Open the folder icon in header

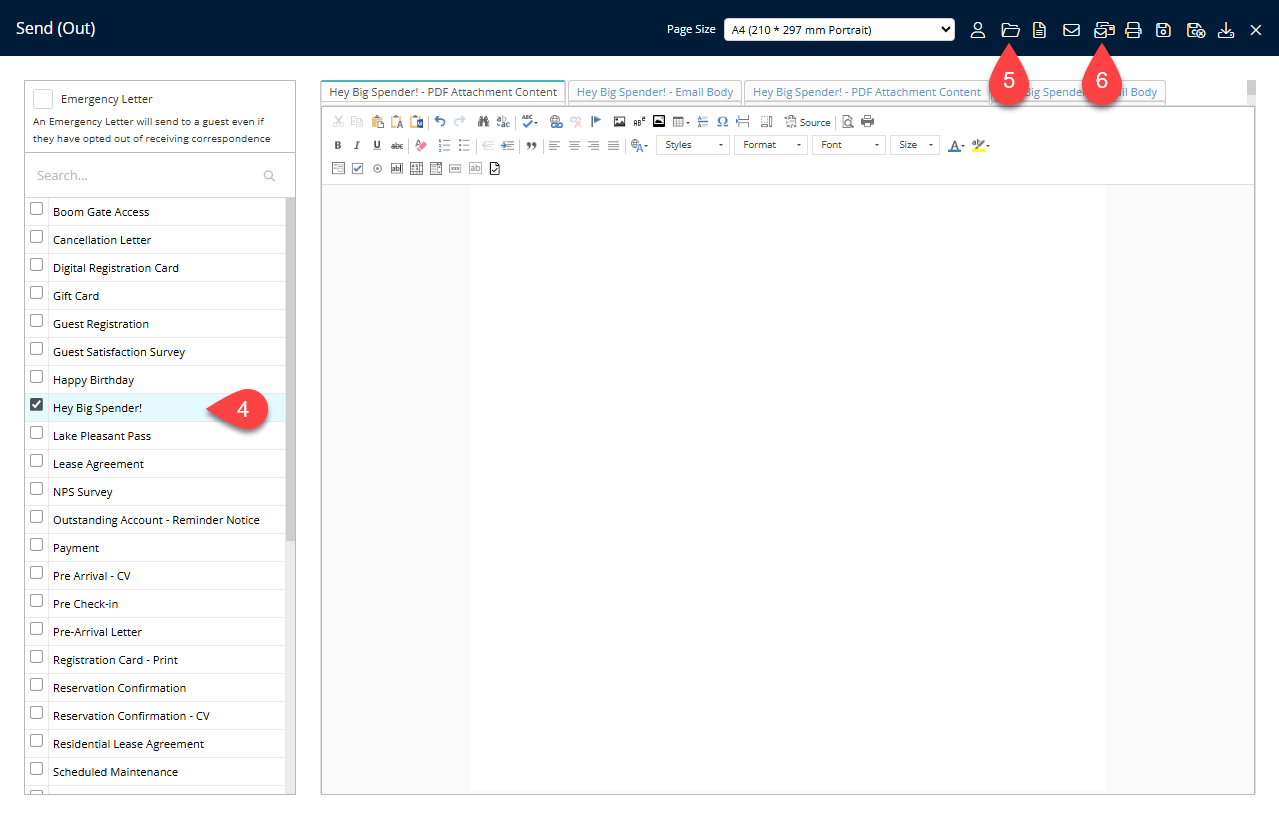pyautogui.click(x=1010, y=30)
